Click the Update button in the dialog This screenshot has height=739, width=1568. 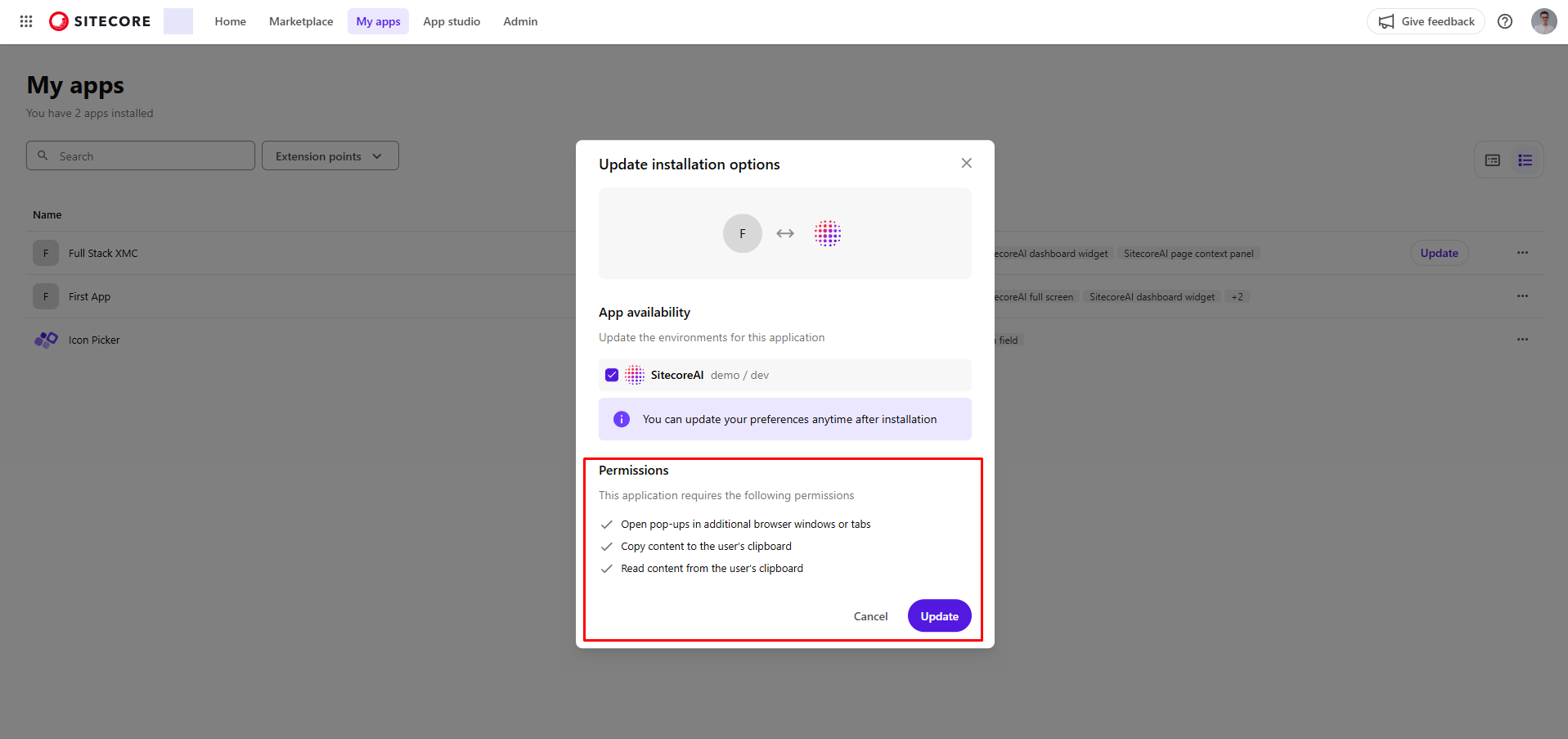point(939,615)
